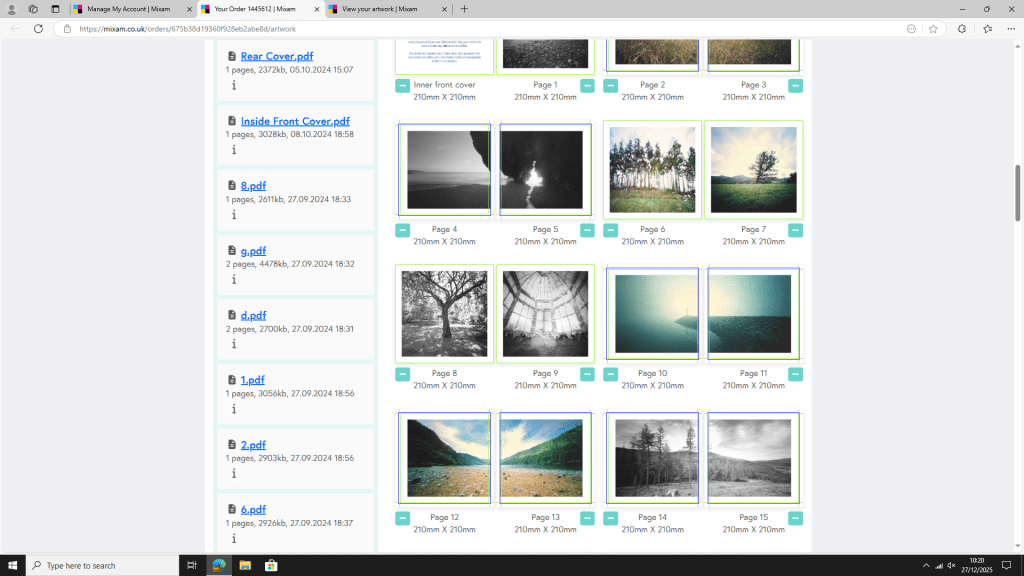This screenshot has width=1024, height=576.
Task: Open the browser settings and more menu
Action: 1009,29
